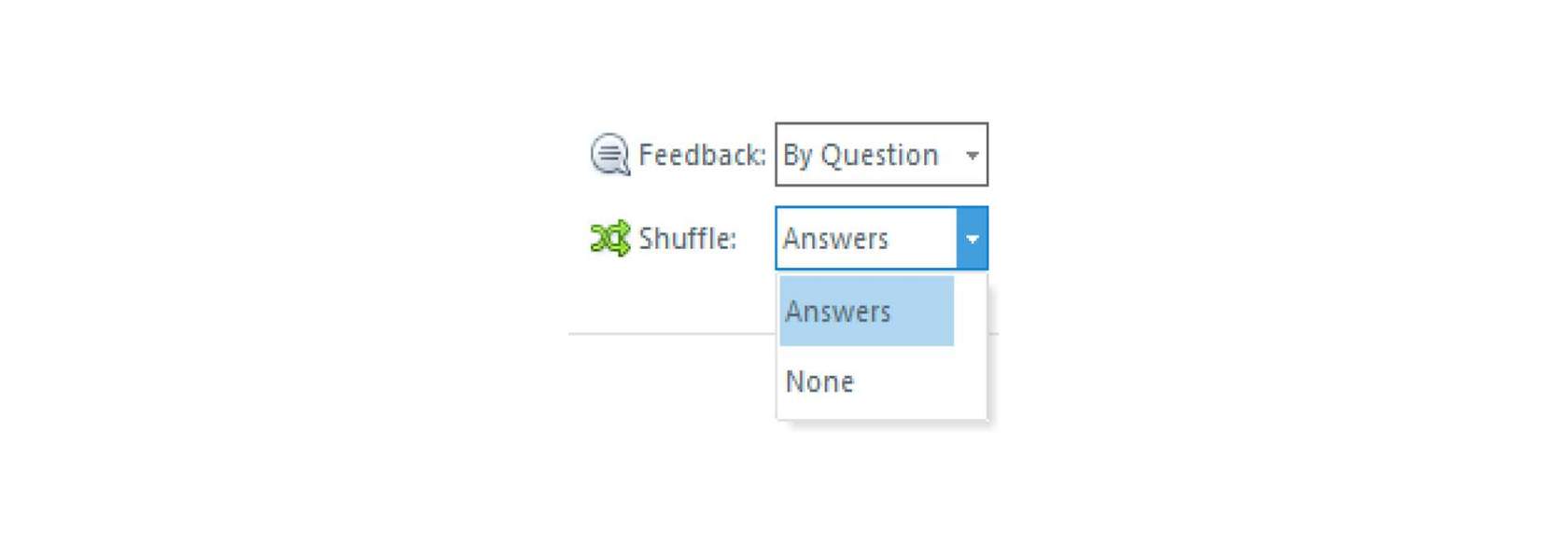The height and width of the screenshot is (556, 1568).
Task: Open the Feedback dropdown arrow
Action: [x=972, y=155]
